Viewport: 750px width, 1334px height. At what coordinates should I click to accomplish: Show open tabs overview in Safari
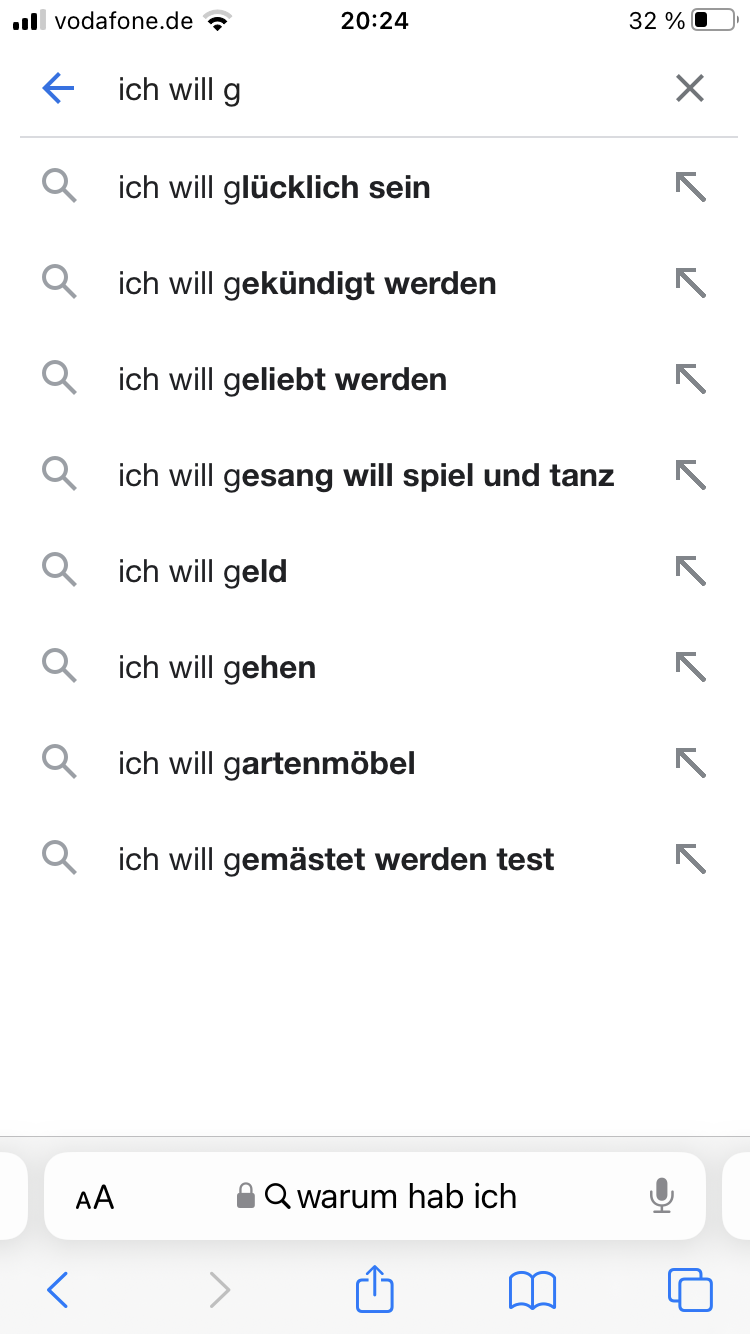click(x=690, y=1290)
